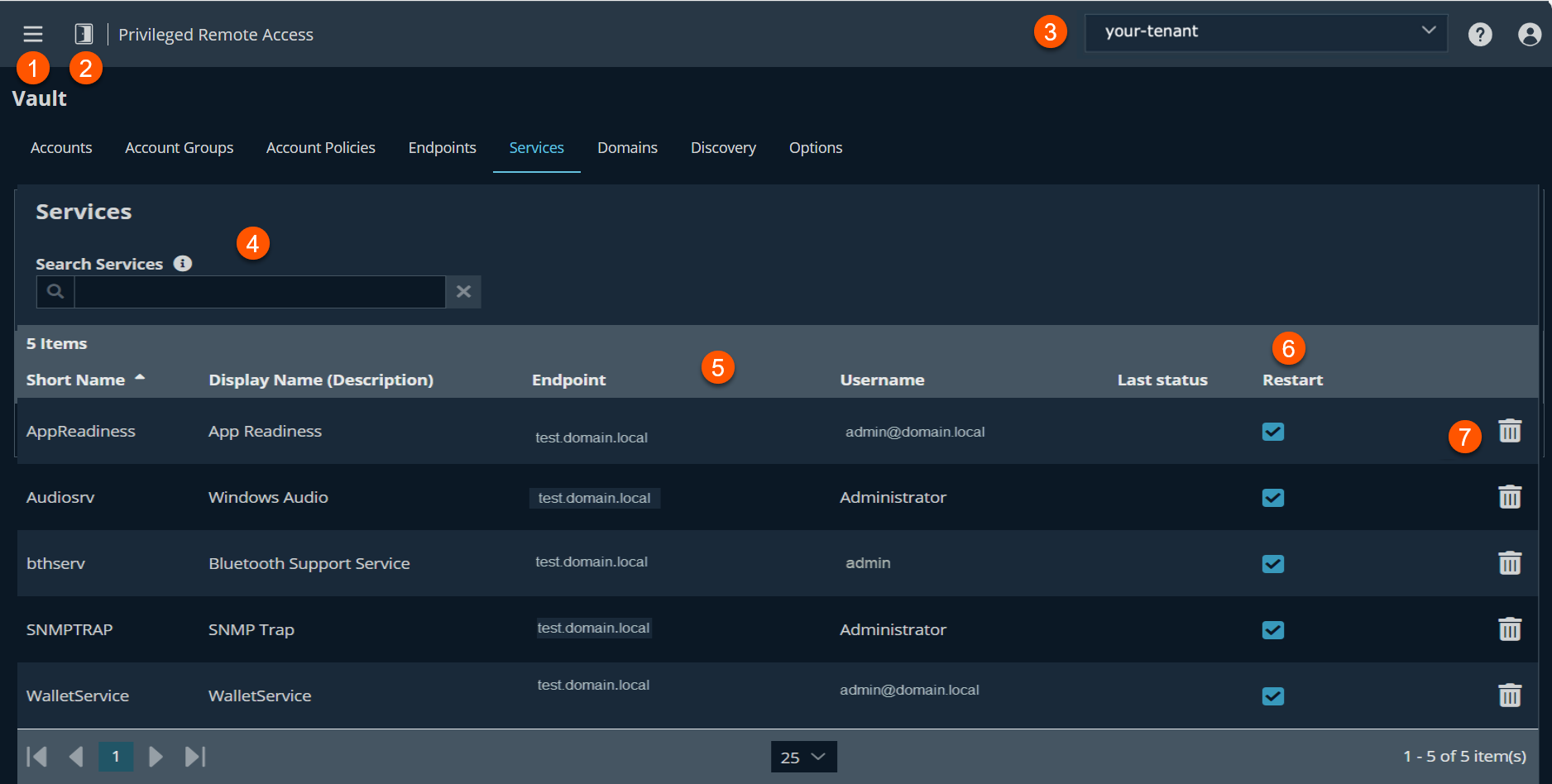Open the help question mark icon
The width and height of the screenshot is (1552, 784).
click(1480, 34)
